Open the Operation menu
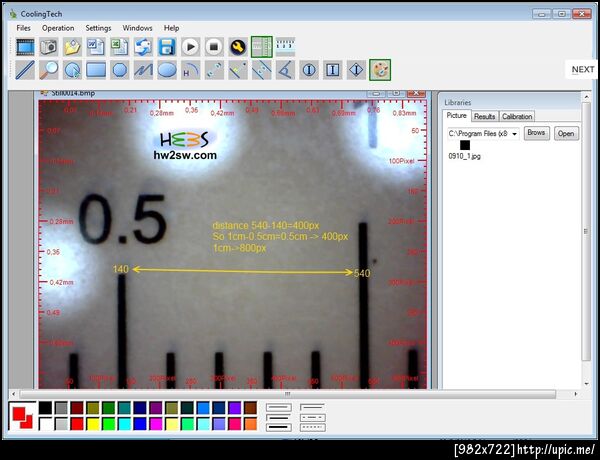Image resolution: width=600 pixels, height=460 pixels. click(x=58, y=28)
